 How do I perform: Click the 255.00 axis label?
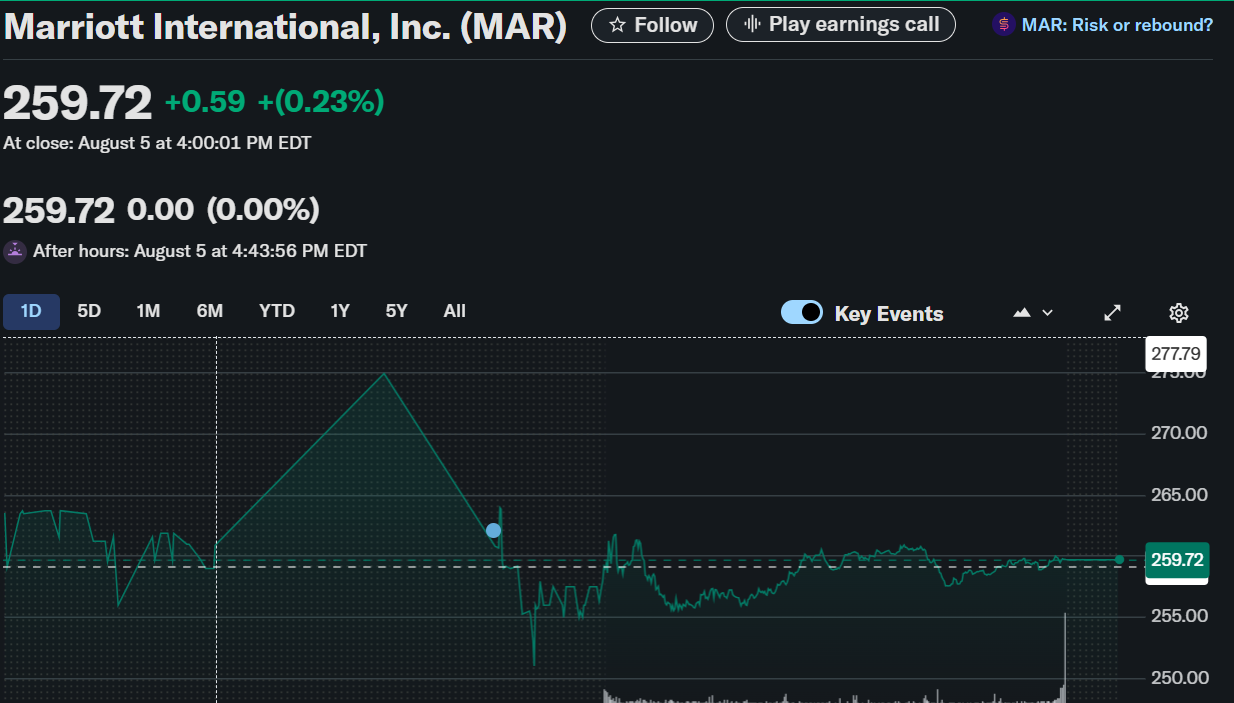click(1179, 616)
